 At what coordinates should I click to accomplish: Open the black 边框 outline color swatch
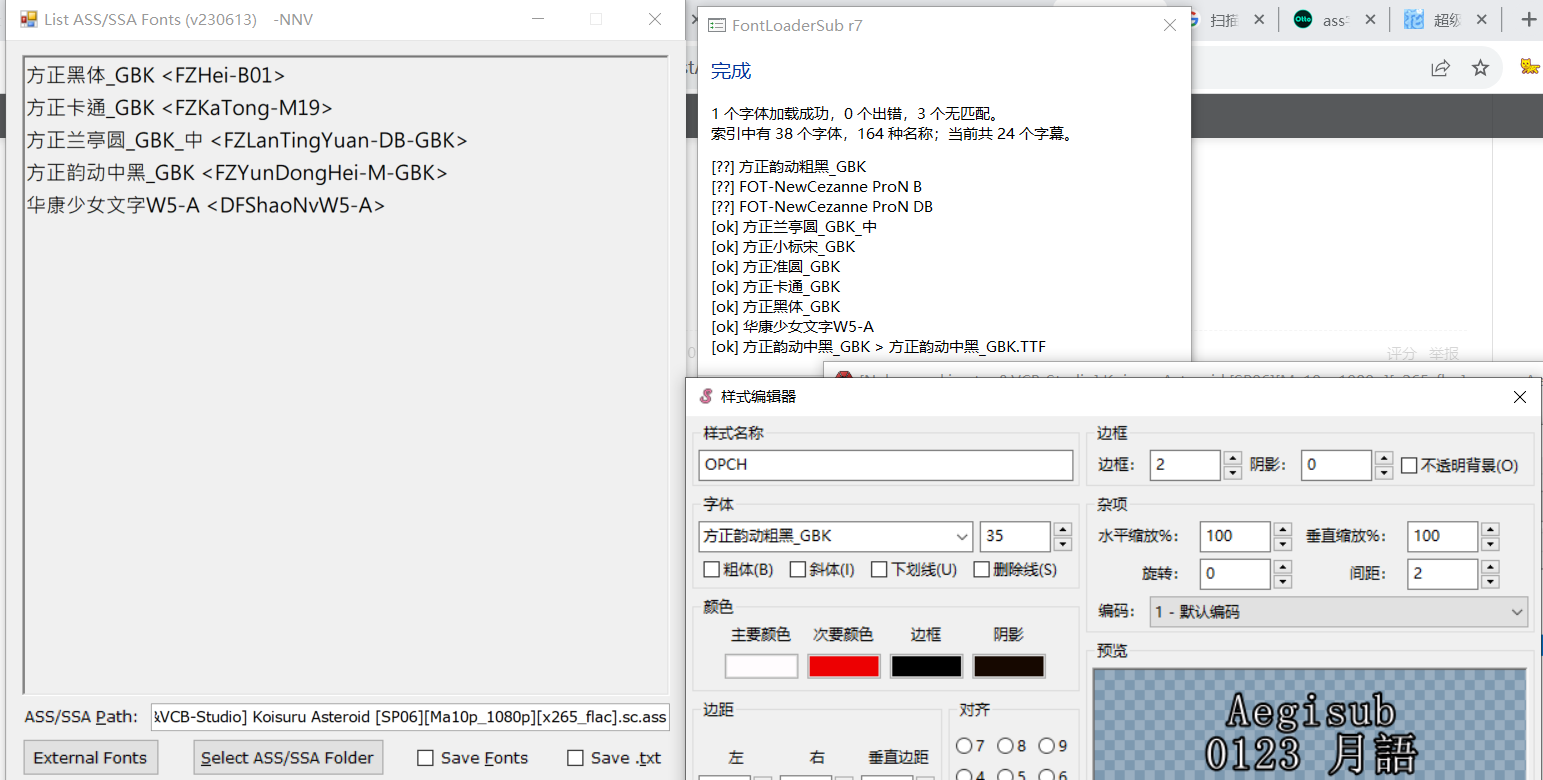[x=926, y=666]
